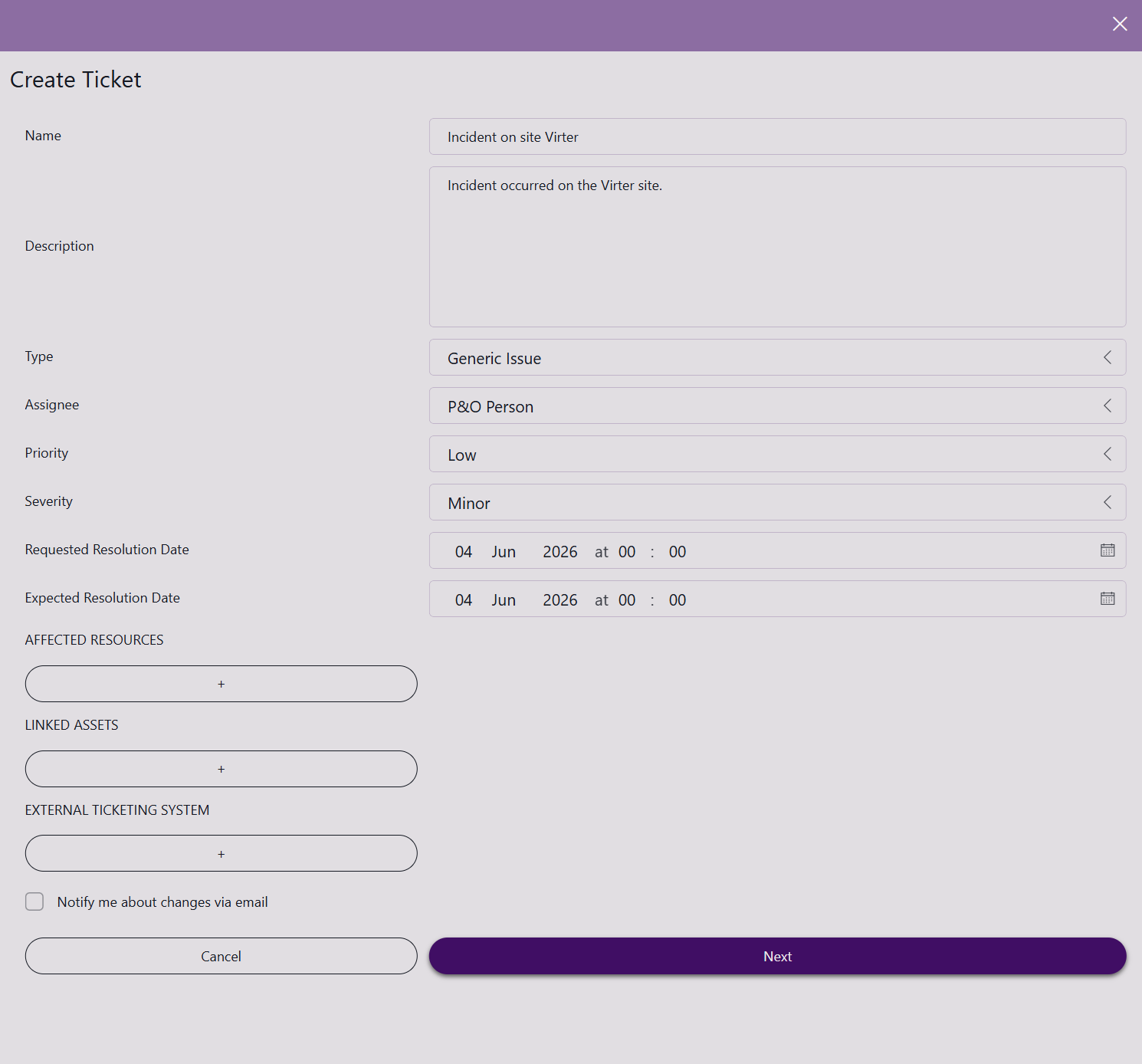Close the Create Ticket dialog with X
Screen dimensions: 1142x1064
1120,24
